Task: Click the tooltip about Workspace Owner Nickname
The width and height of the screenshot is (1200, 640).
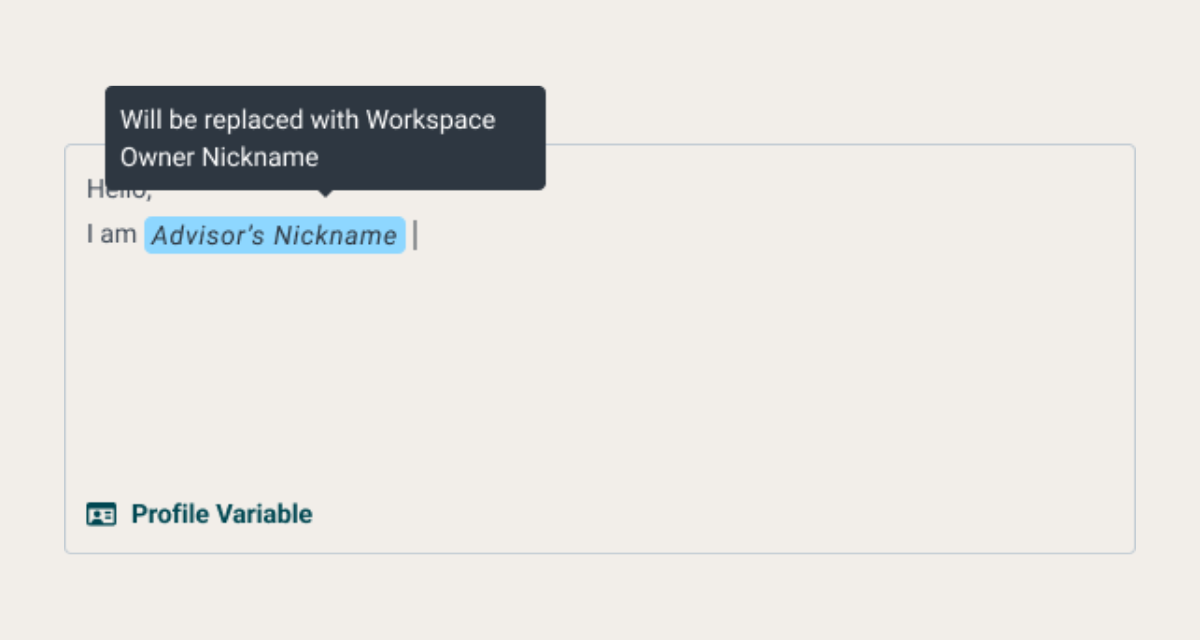Action: coord(325,137)
